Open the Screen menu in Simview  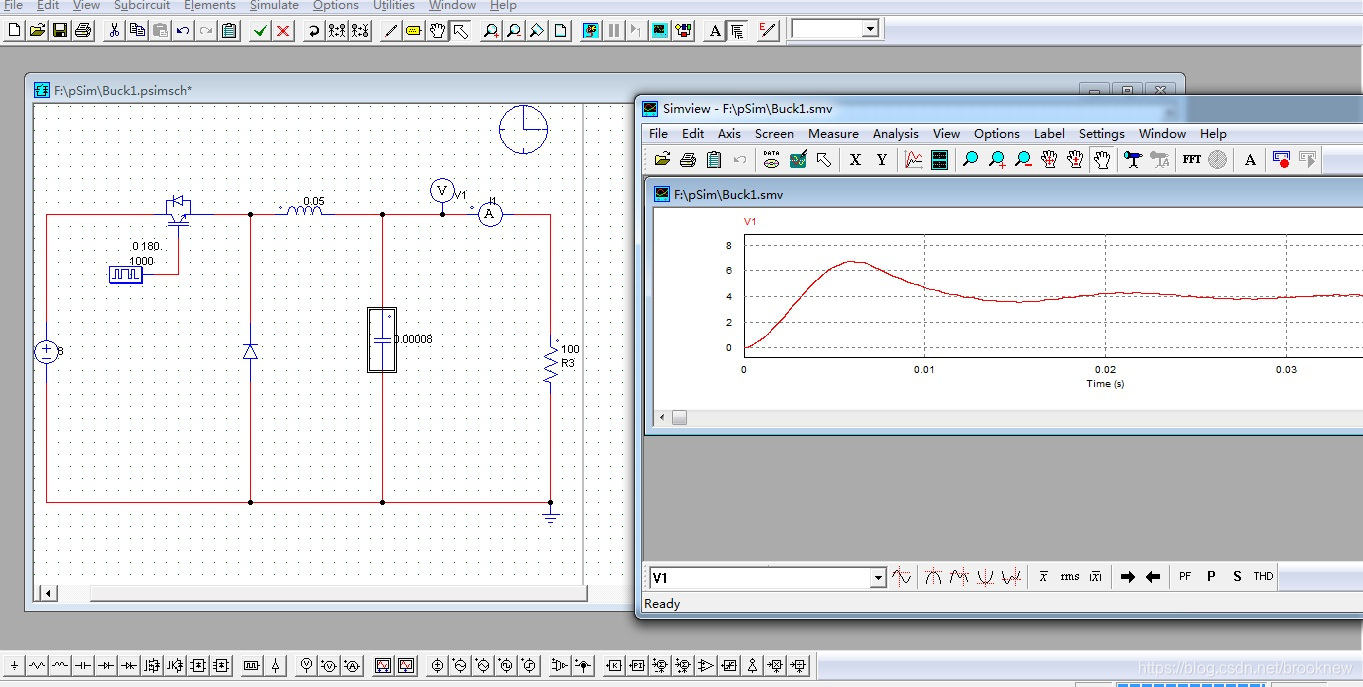774,133
